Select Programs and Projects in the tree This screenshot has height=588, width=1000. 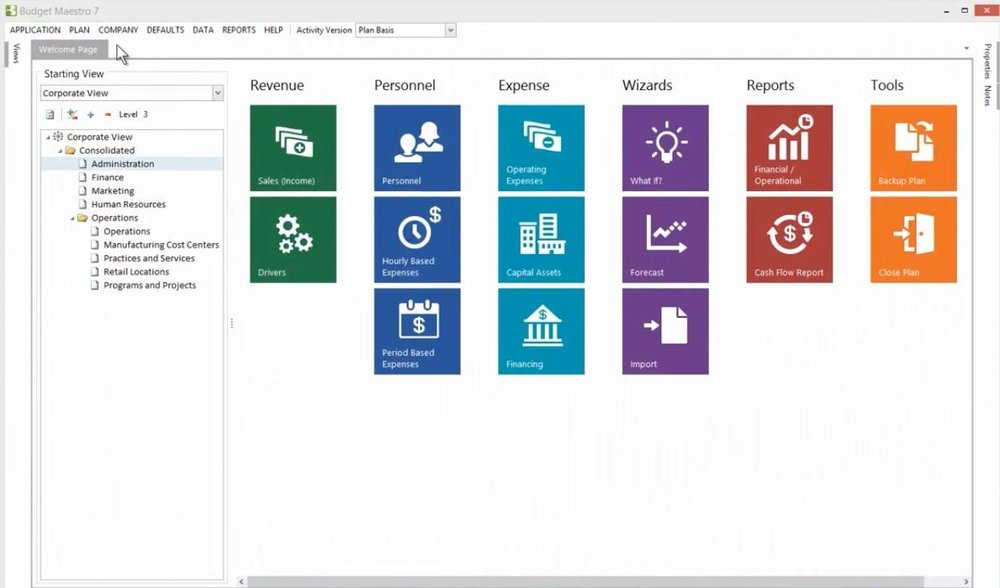pyautogui.click(x=149, y=285)
